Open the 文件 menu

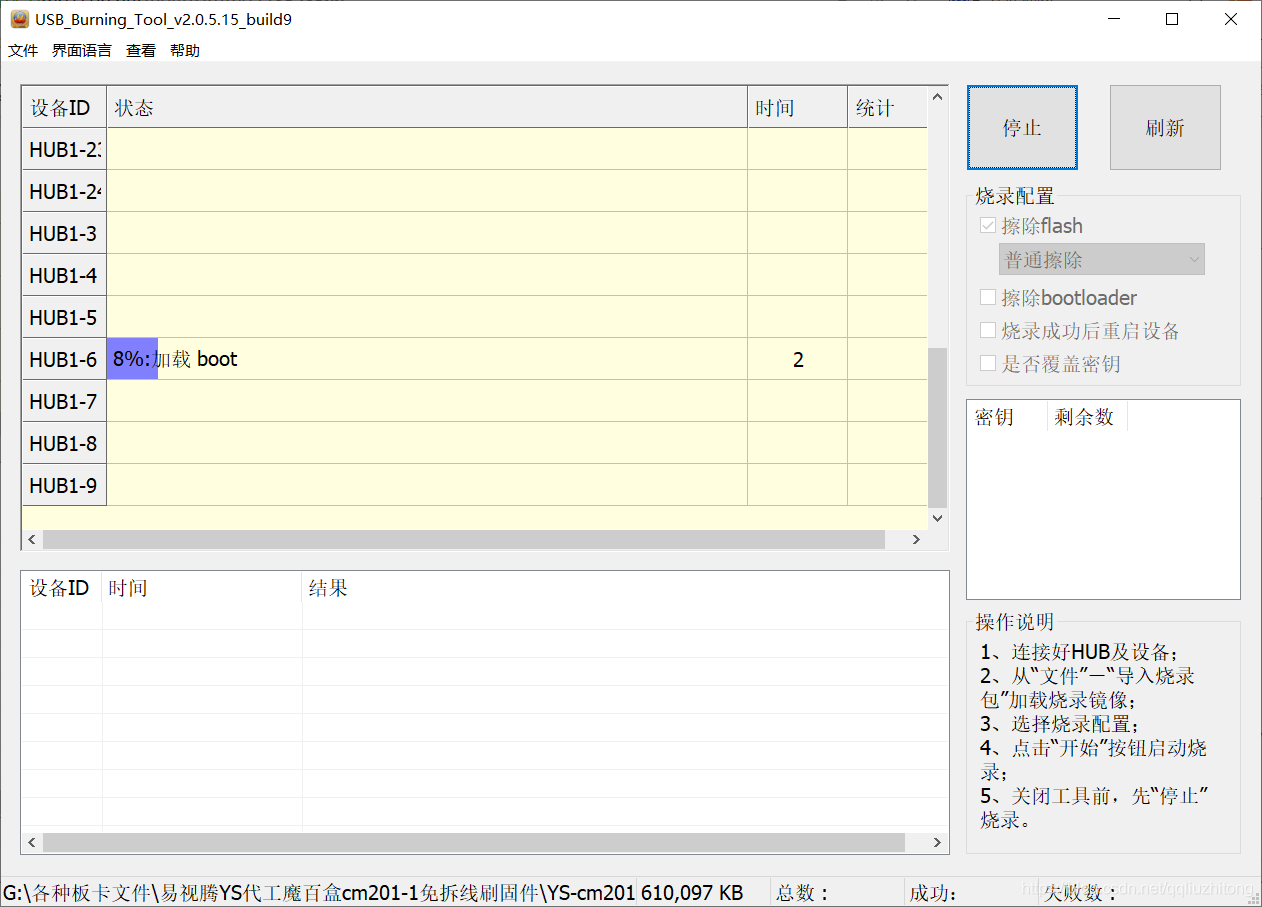click(23, 51)
